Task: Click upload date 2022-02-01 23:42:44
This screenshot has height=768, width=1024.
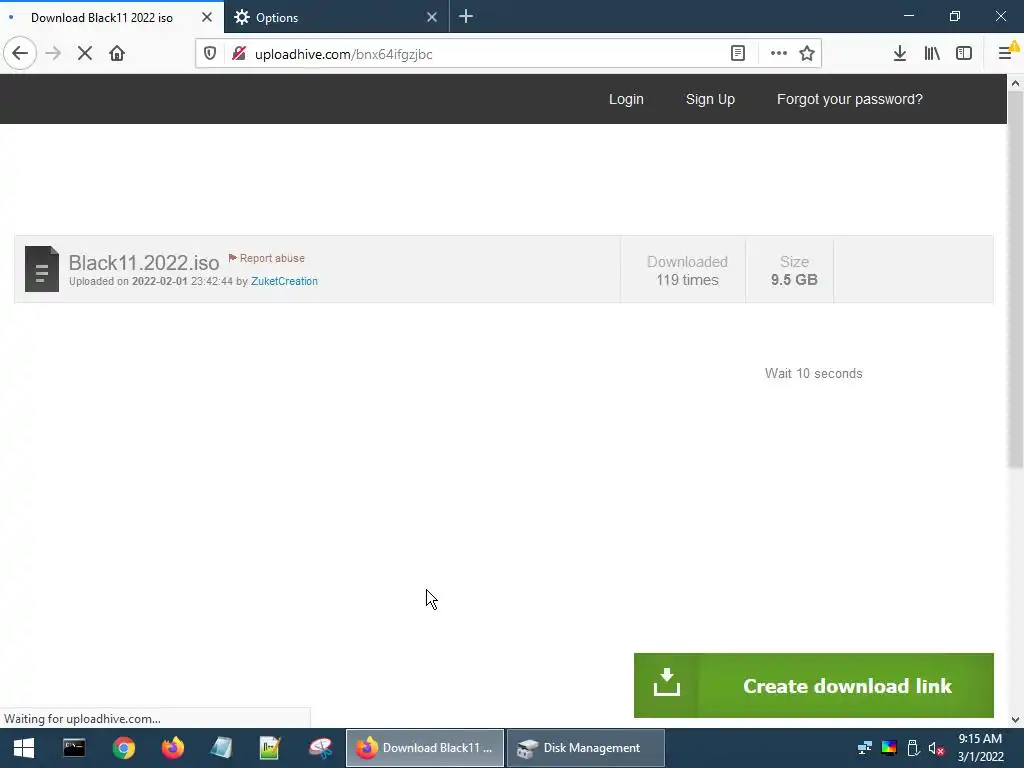Action: click(x=182, y=281)
